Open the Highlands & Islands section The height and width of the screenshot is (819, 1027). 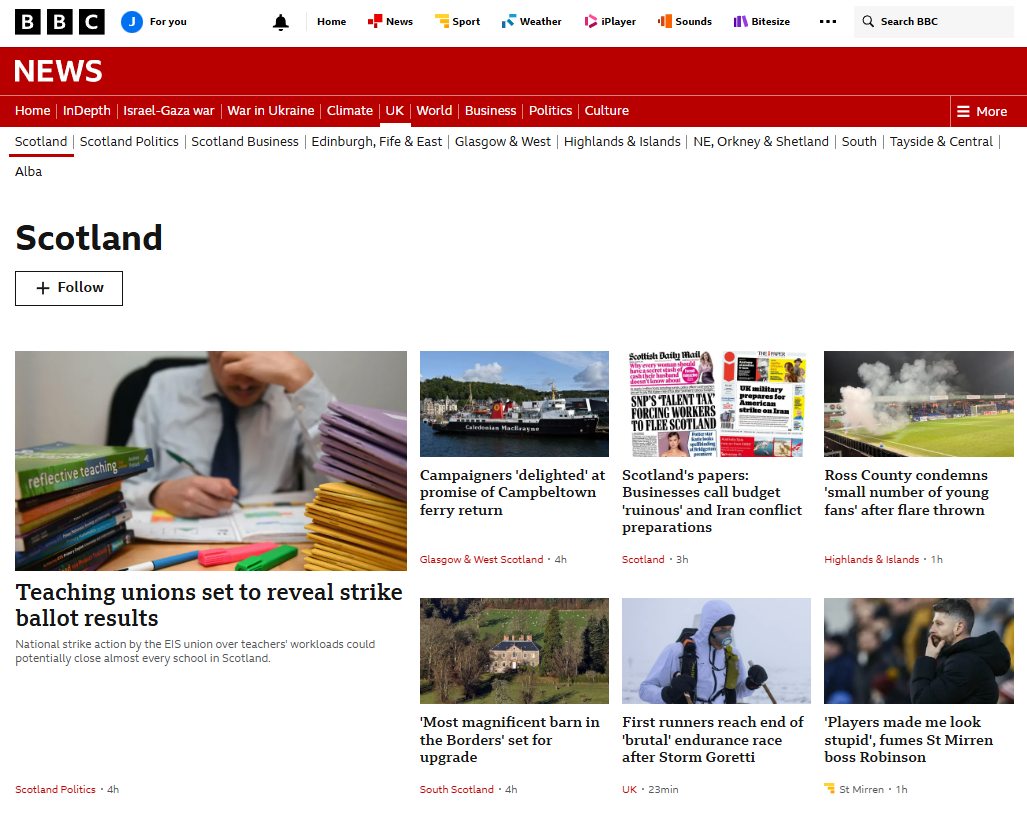pyautogui.click(x=622, y=142)
